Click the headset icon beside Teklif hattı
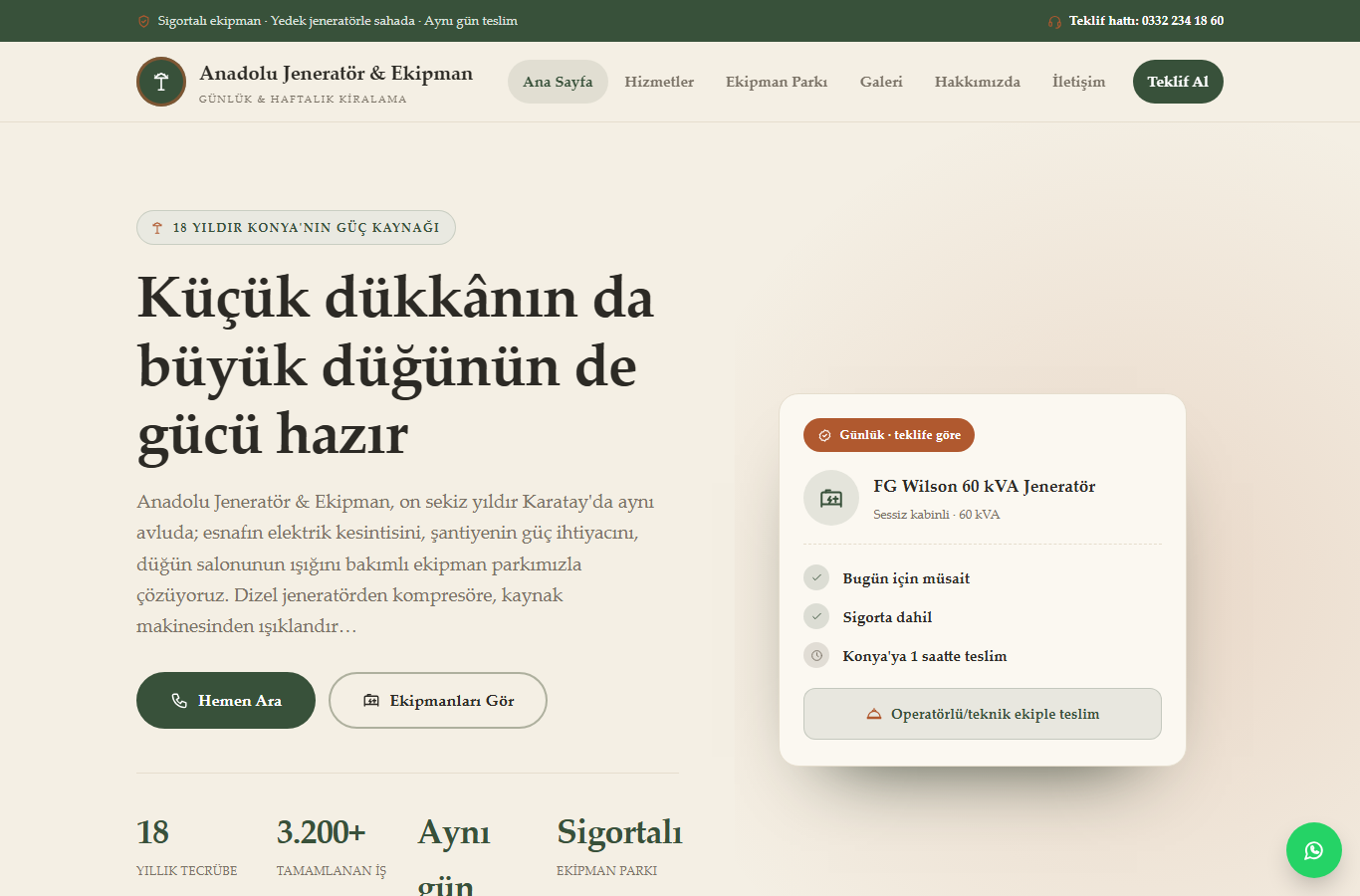Viewport: 1360px width, 896px height. coord(1054,21)
